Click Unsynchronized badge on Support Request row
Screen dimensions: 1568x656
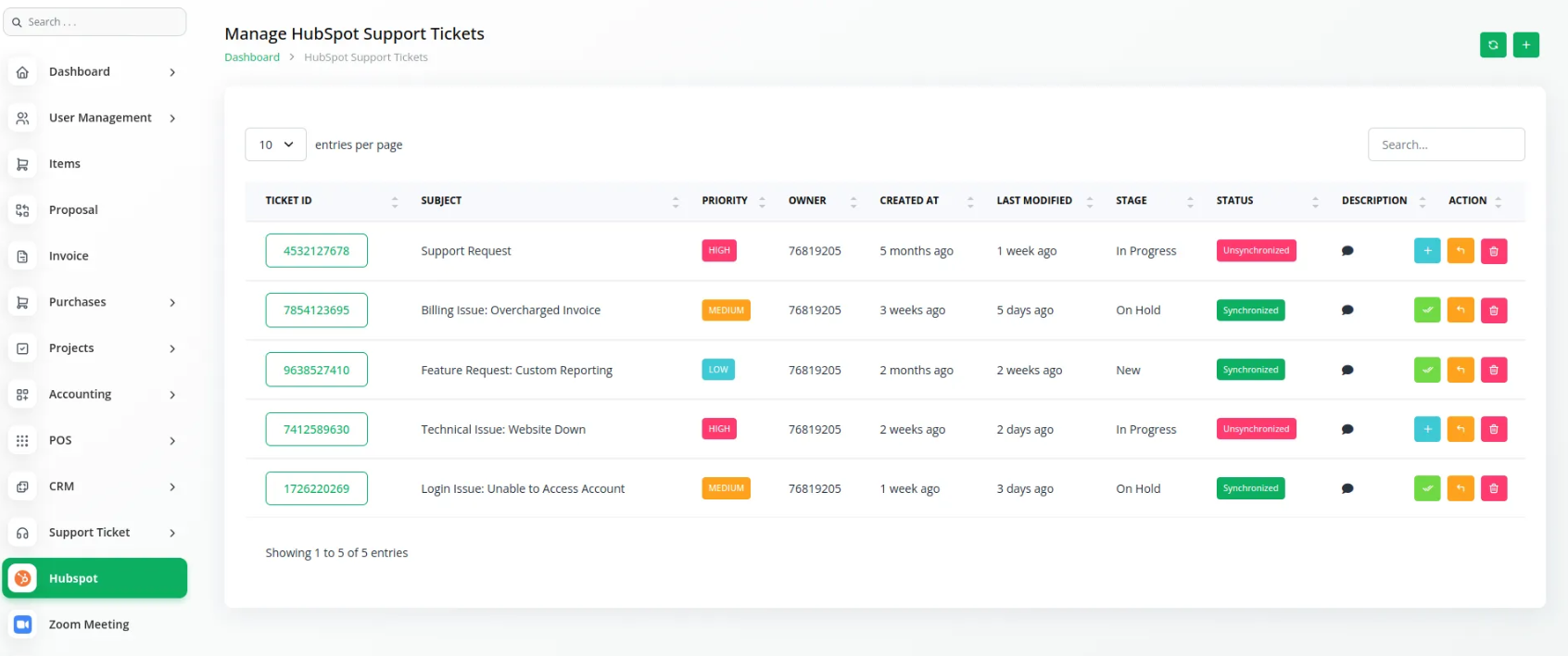pyautogui.click(x=1256, y=251)
